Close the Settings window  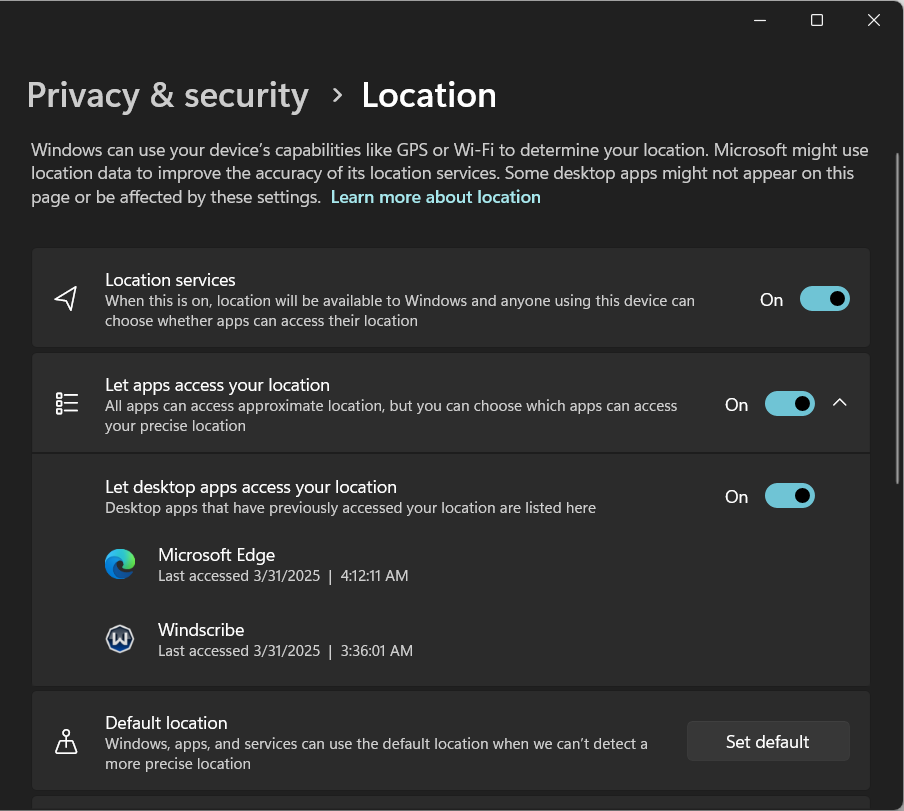tap(874, 20)
